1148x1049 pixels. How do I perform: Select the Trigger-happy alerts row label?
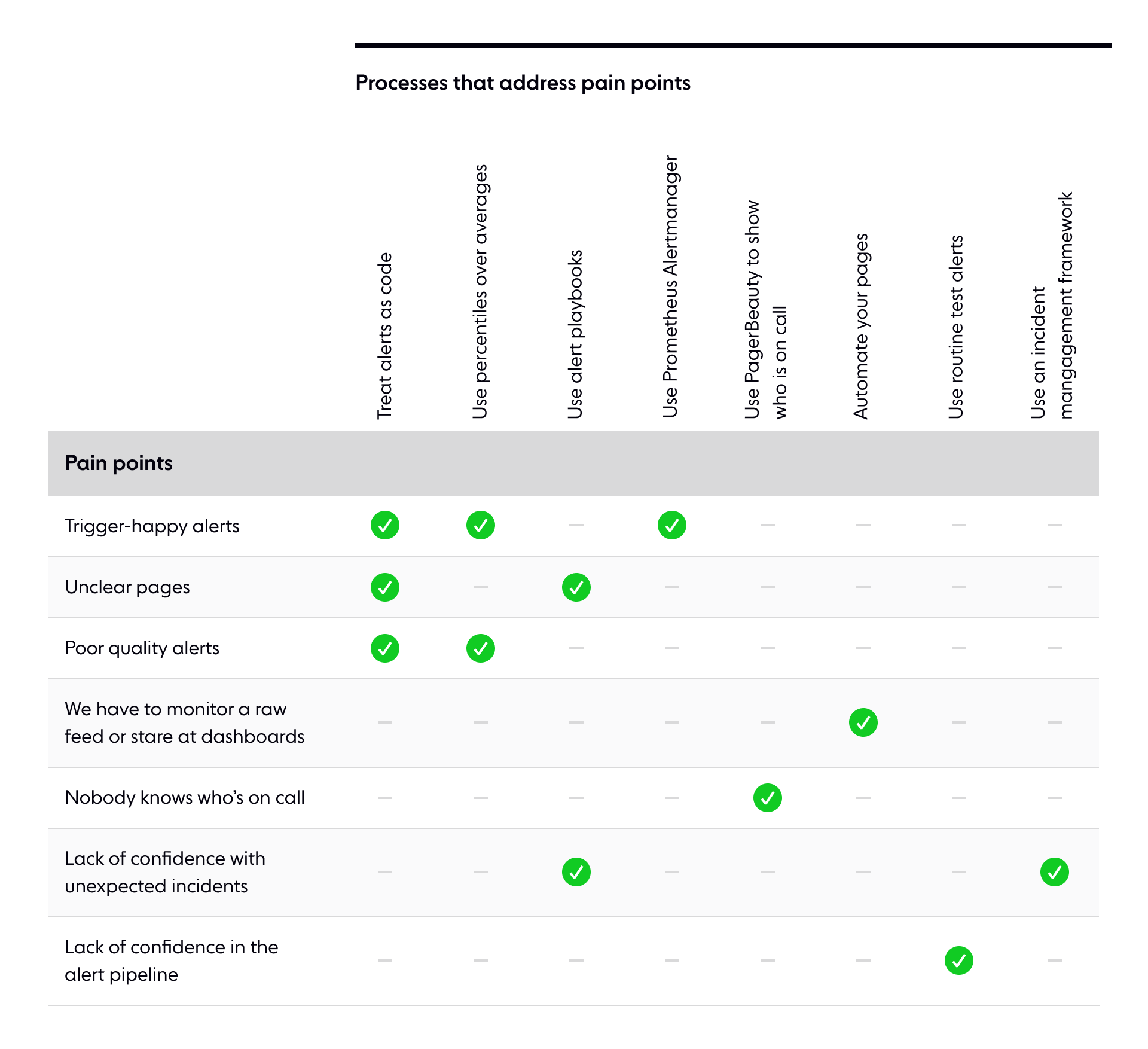pos(152,526)
